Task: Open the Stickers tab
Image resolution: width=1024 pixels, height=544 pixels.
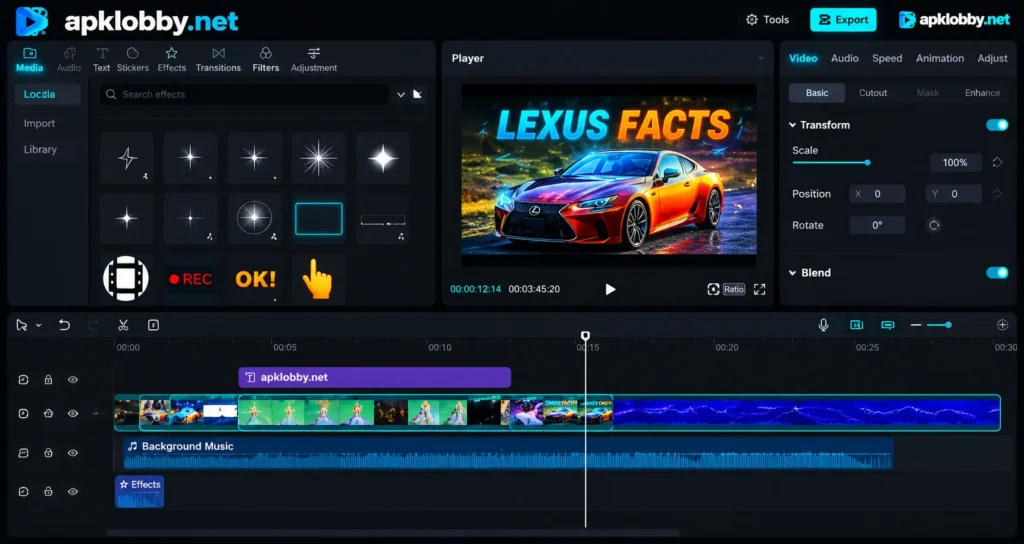Action: click(133, 59)
